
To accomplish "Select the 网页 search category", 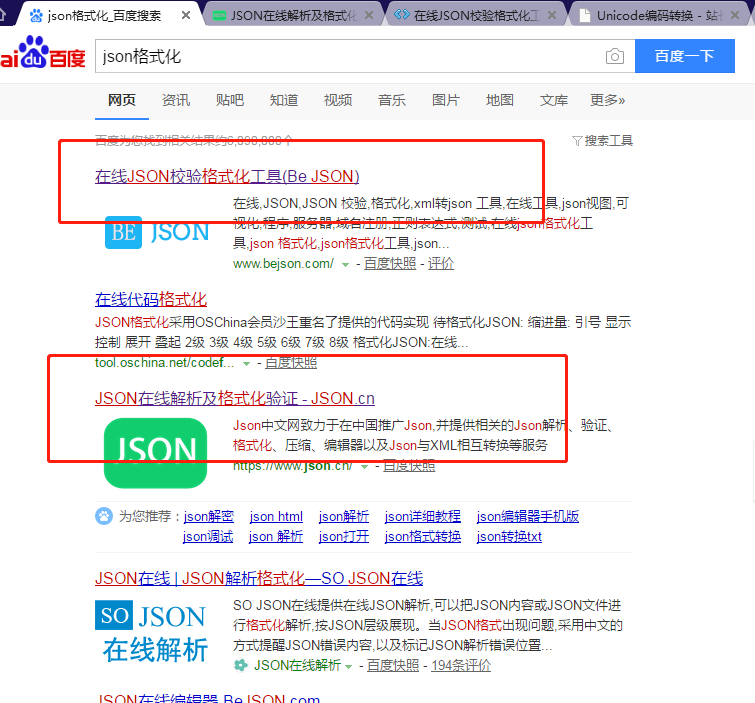I will pos(121,100).
